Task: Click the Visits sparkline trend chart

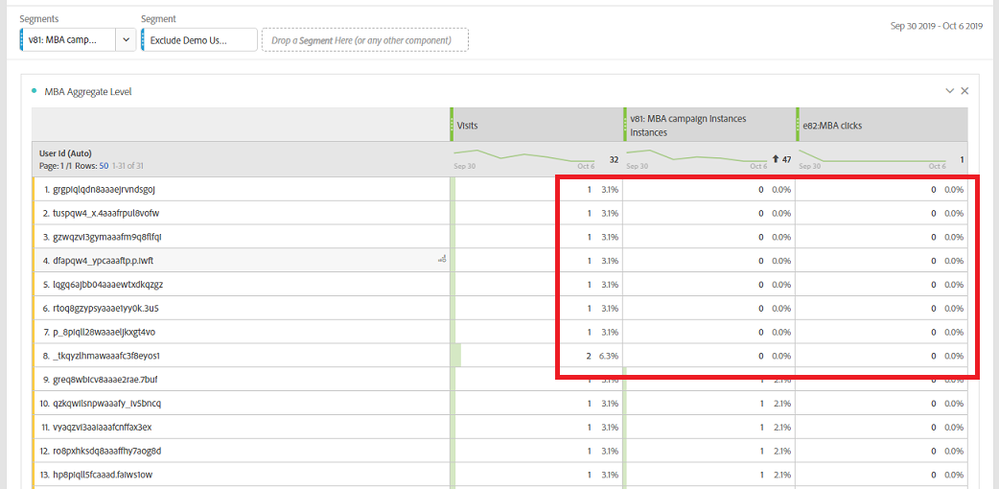Action: 524,156
